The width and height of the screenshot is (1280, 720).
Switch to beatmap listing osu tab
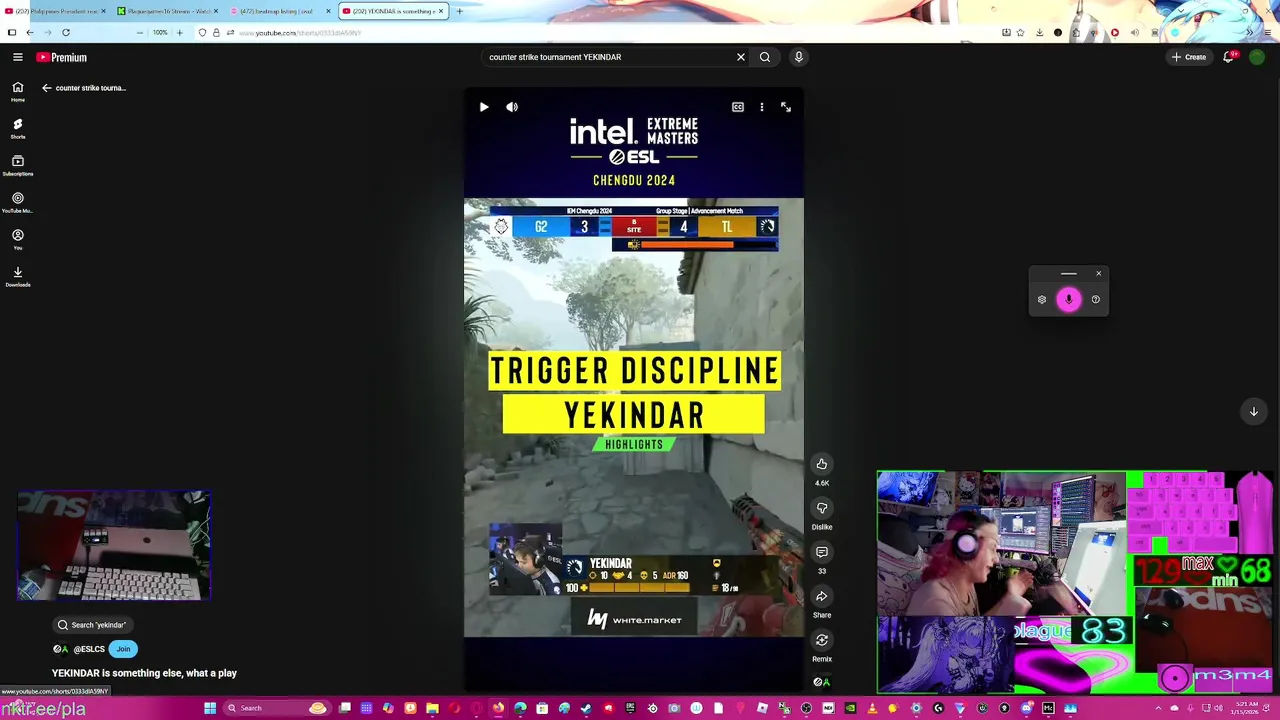(x=277, y=11)
